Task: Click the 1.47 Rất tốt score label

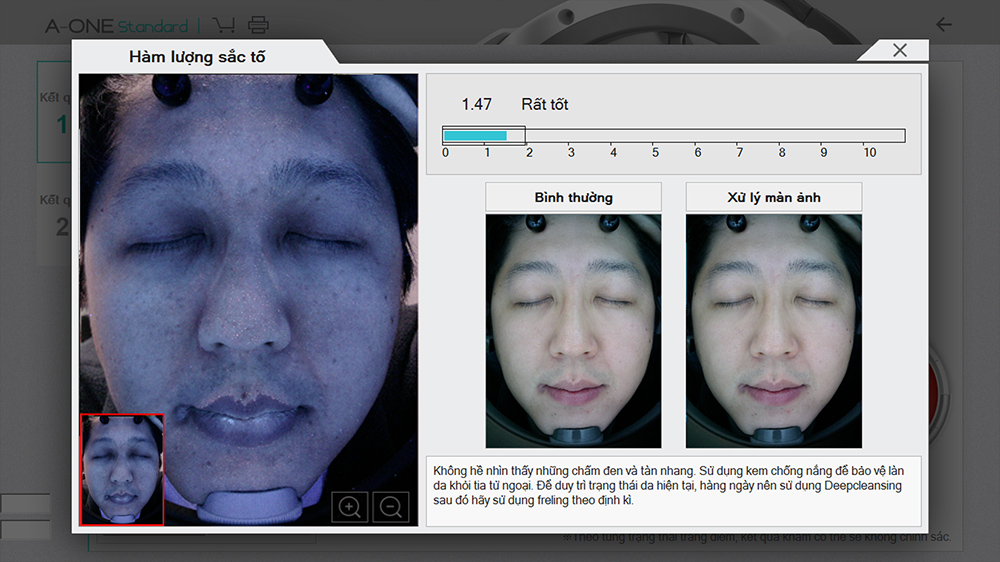Action: point(514,104)
